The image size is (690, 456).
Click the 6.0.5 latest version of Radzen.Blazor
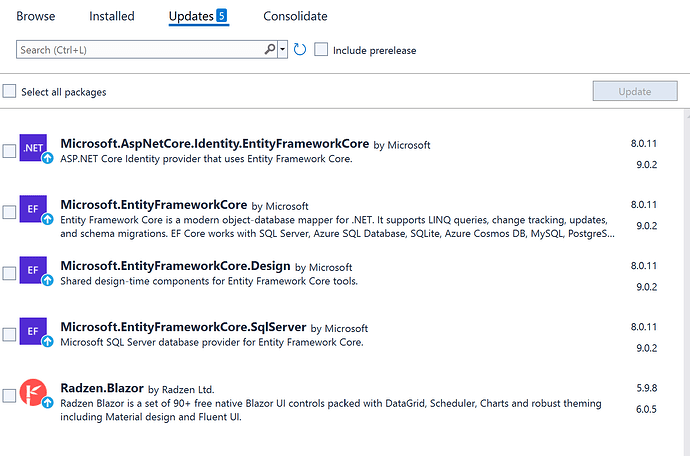(646, 409)
